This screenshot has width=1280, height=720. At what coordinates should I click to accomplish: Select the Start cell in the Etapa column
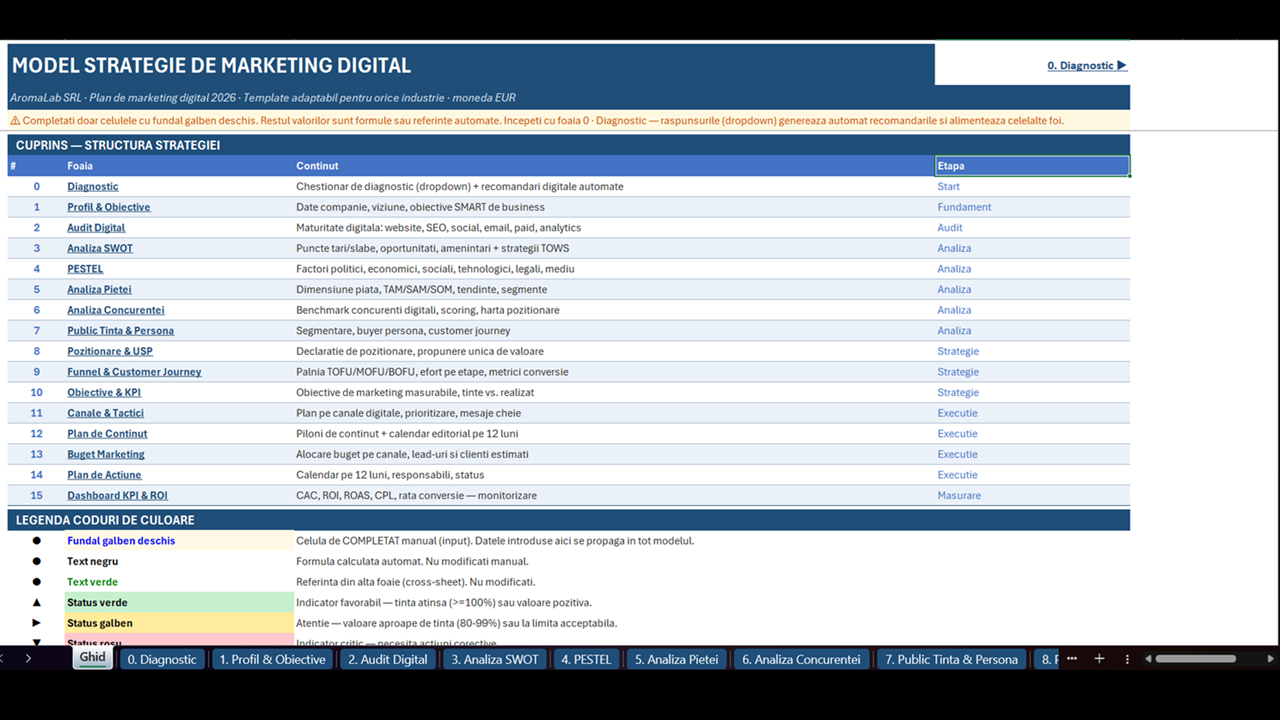pyautogui.click(x=1032, y=187)
